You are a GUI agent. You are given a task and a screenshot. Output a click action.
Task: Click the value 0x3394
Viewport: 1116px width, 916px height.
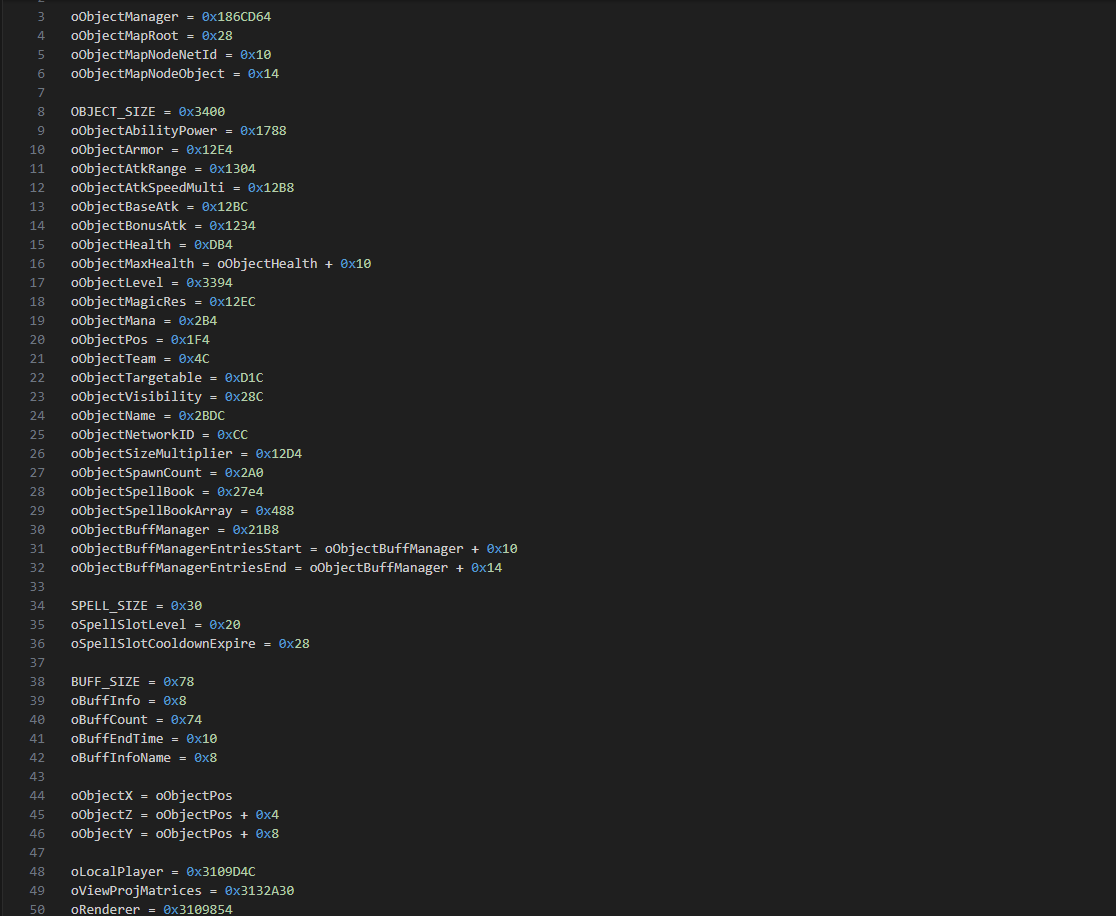(209, 283)
